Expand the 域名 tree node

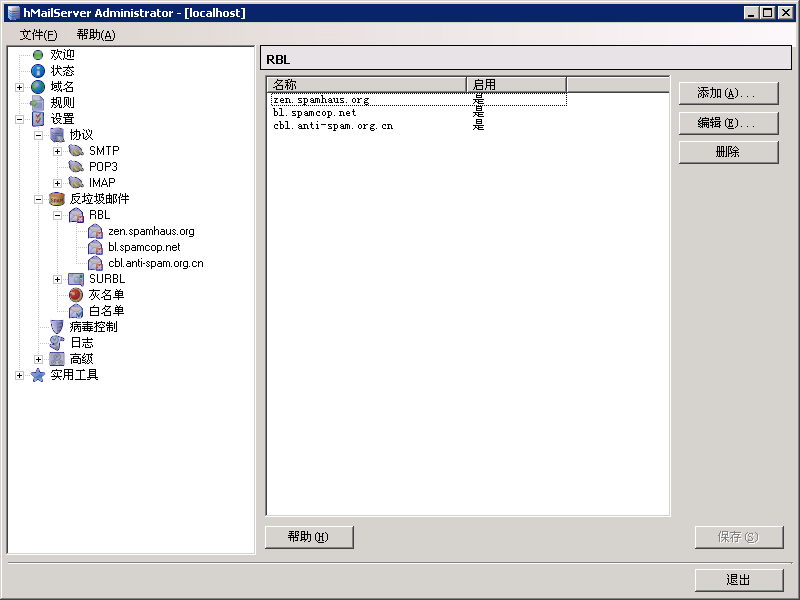(19, 87)
